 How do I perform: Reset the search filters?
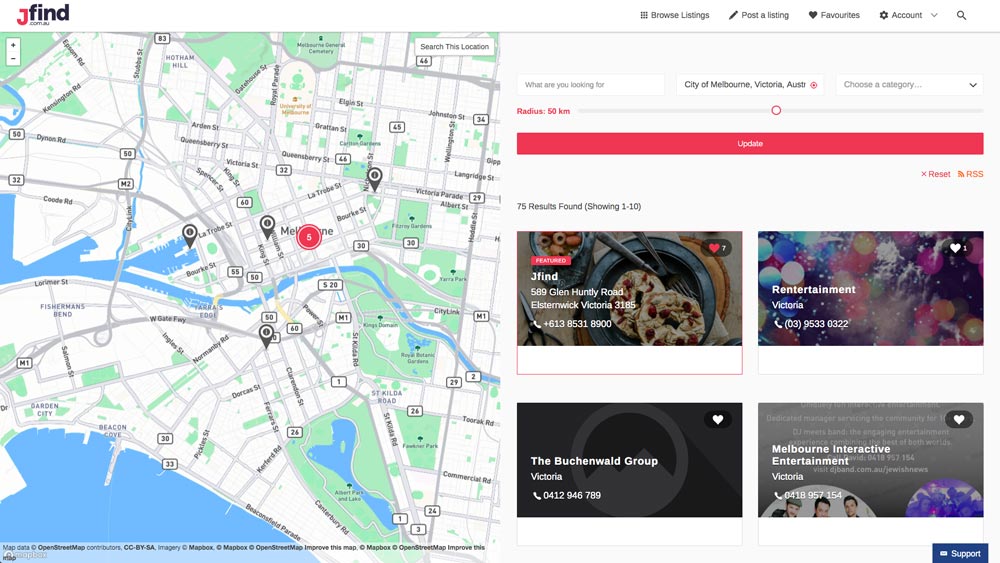[x=936, y=174]
